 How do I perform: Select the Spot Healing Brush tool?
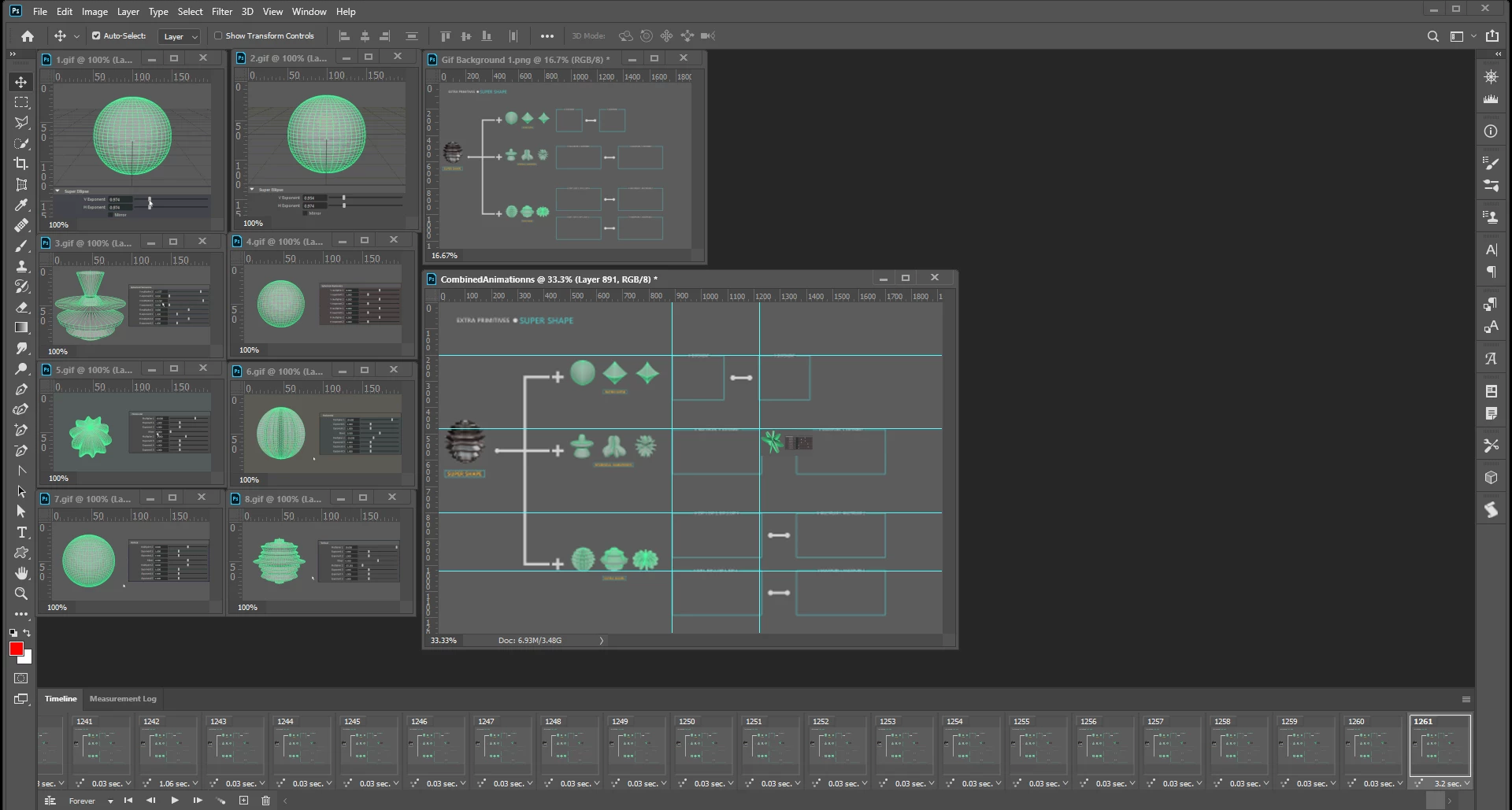21,225
